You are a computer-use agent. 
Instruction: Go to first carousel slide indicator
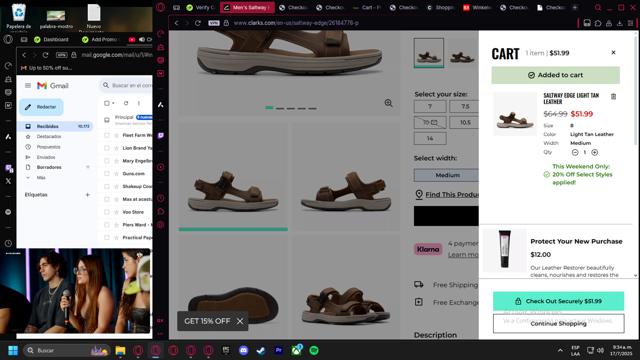(269, 108)
